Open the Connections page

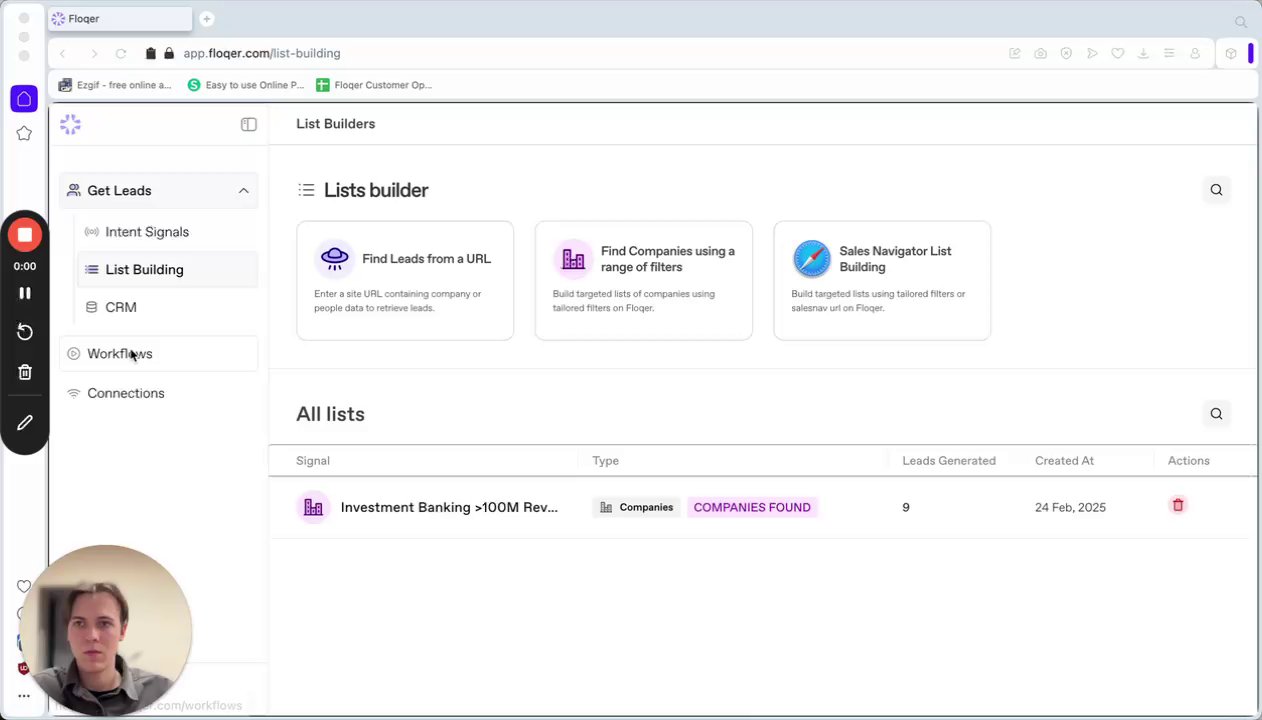point(125,393)
